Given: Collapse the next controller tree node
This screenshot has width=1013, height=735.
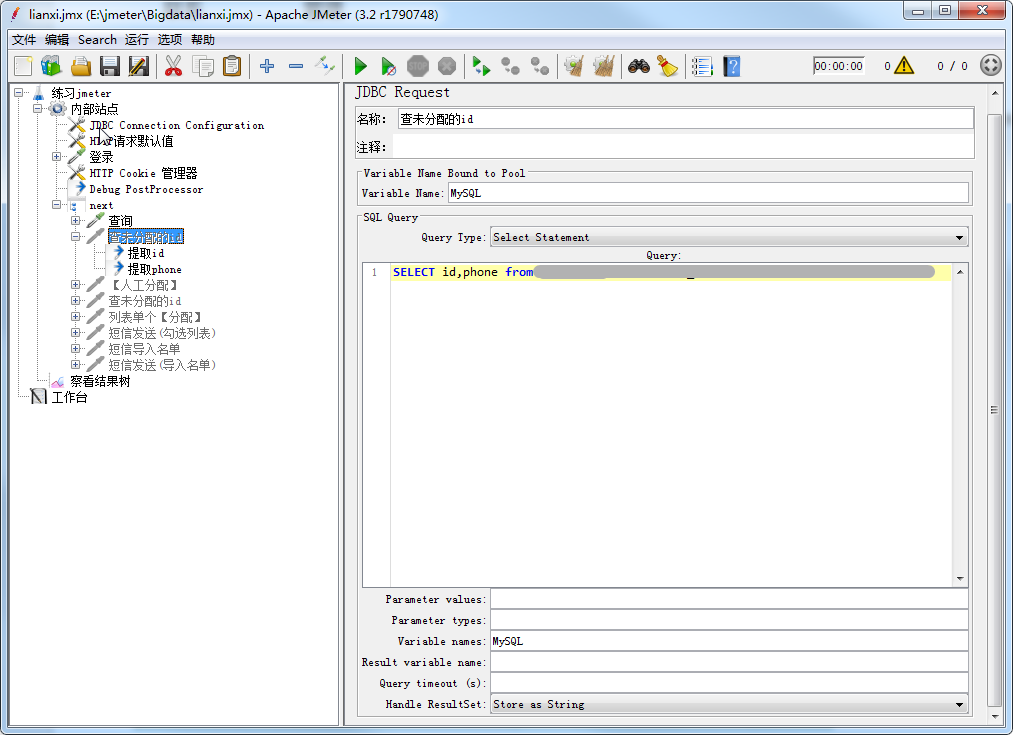Looking at the screenshot, I should pos(57,205).
